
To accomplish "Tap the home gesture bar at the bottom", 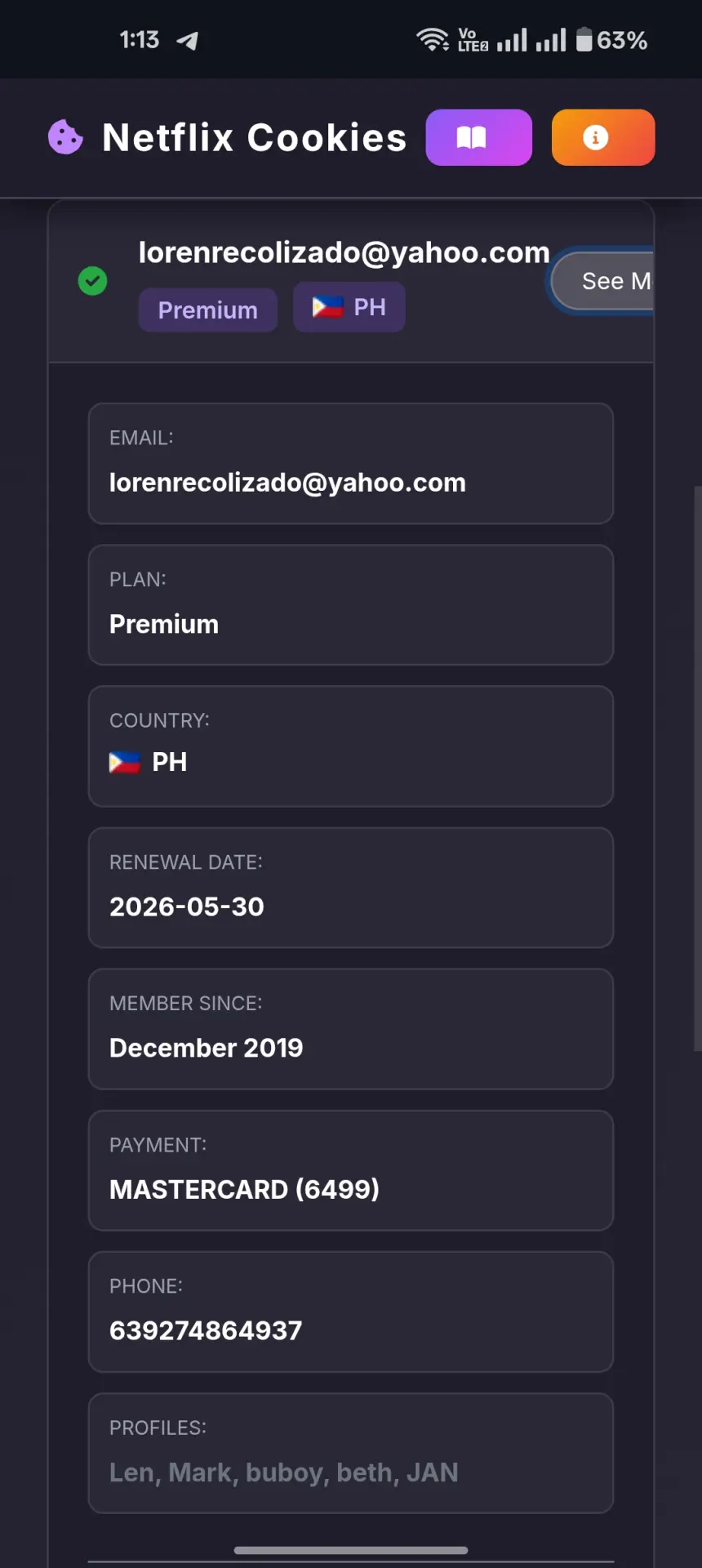I will 351,1550.
